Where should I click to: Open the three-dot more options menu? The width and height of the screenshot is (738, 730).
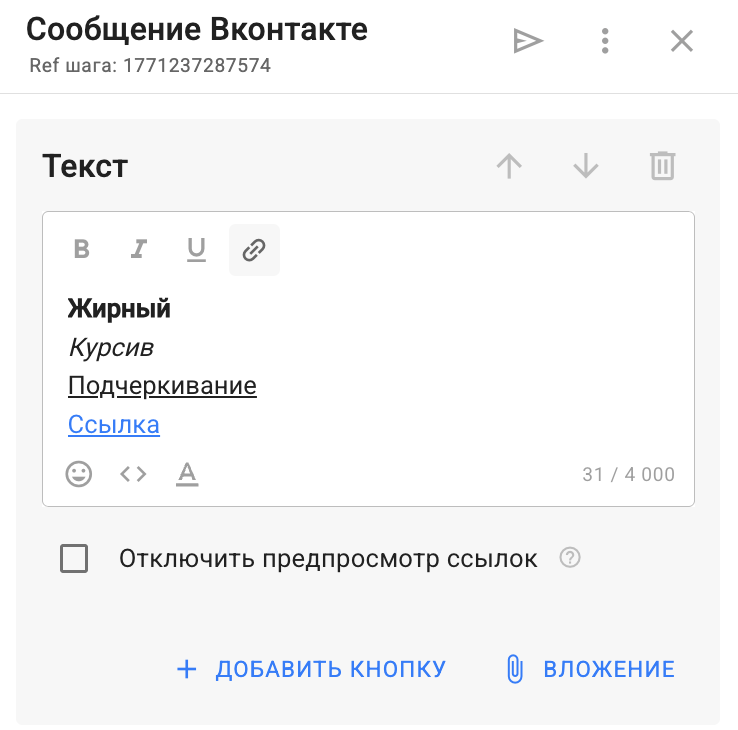click(x=605, y=41)
